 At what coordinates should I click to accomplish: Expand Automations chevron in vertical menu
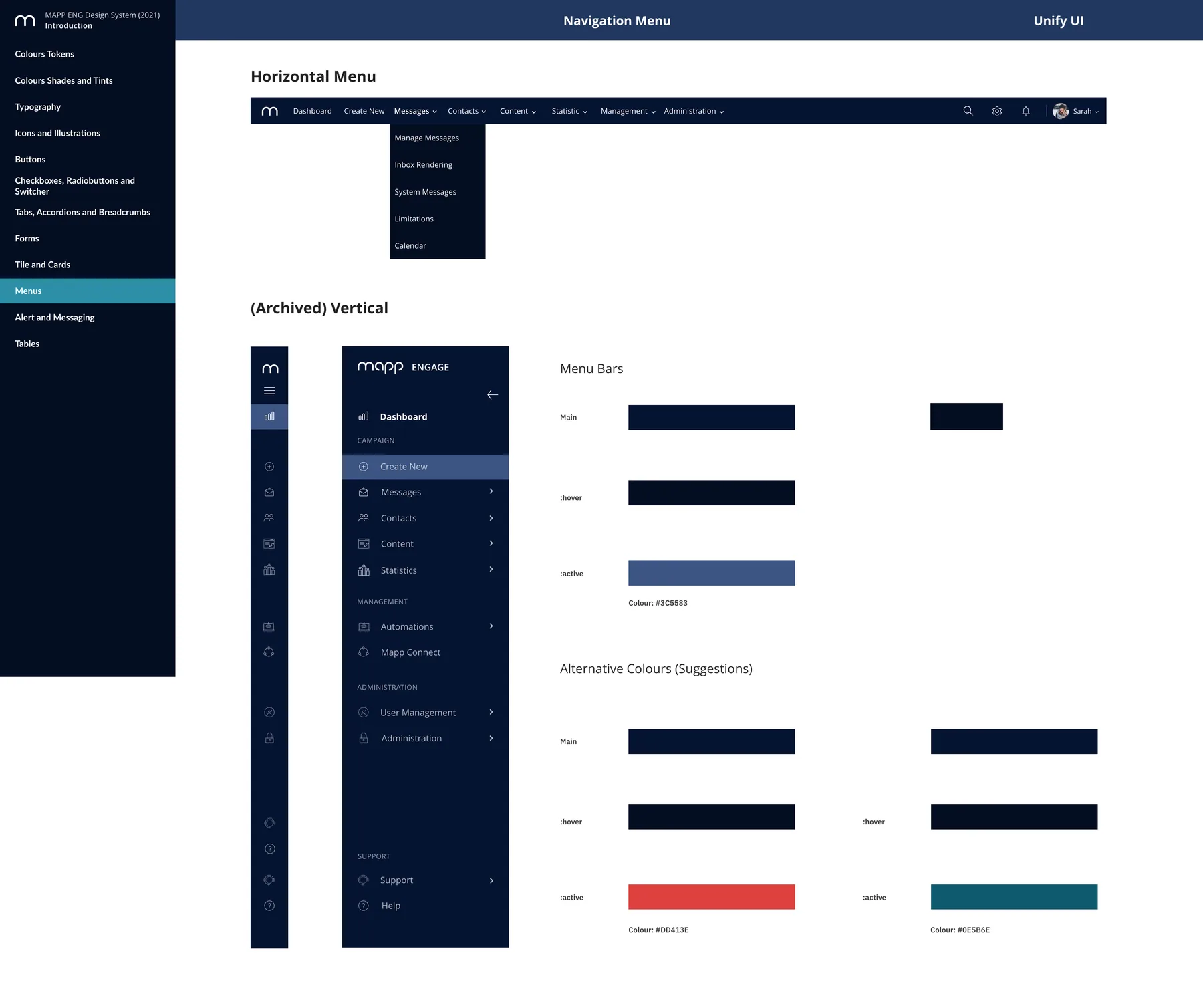pyautogui.click(x=491, y=626)
